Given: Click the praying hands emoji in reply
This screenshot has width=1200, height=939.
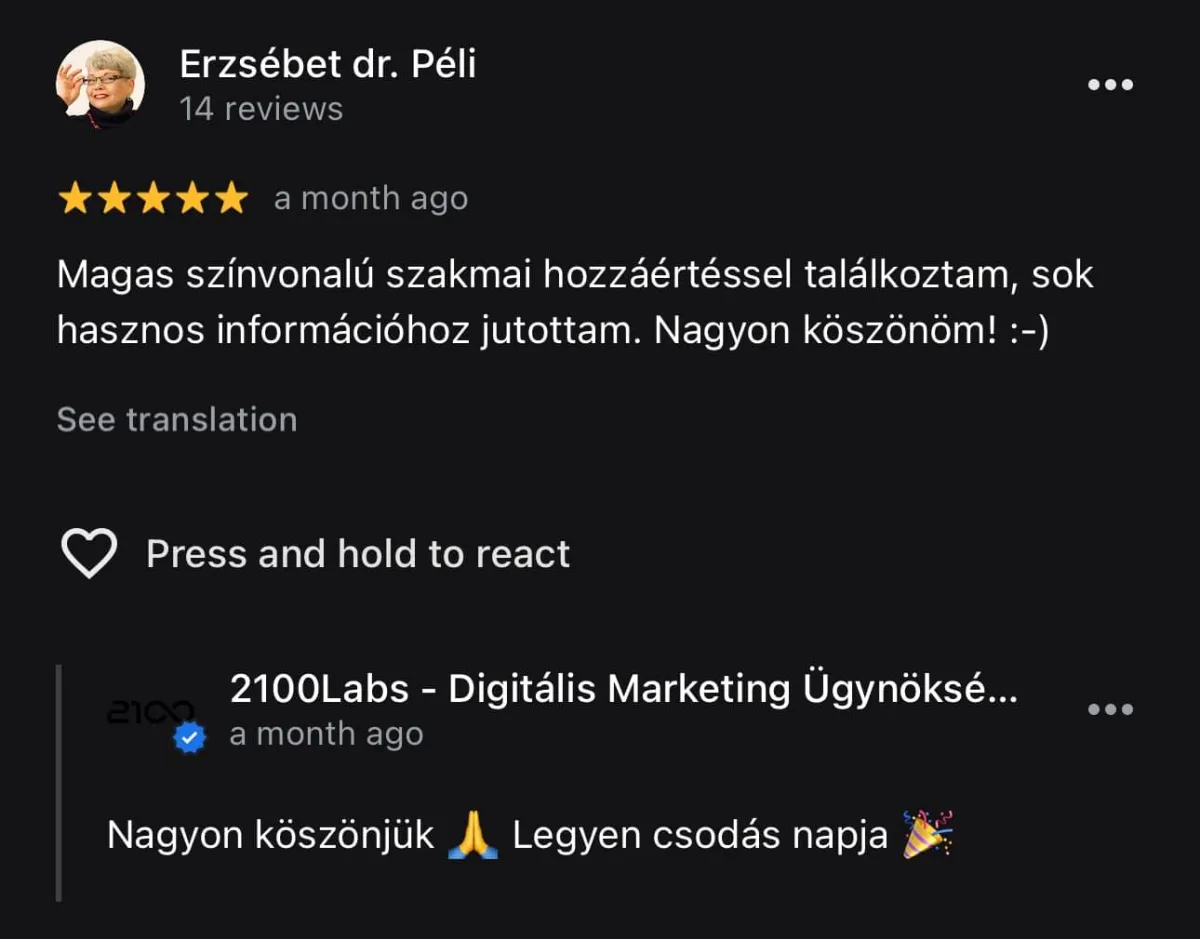Looking at the screenshot, I should click(x=473, y=835).
